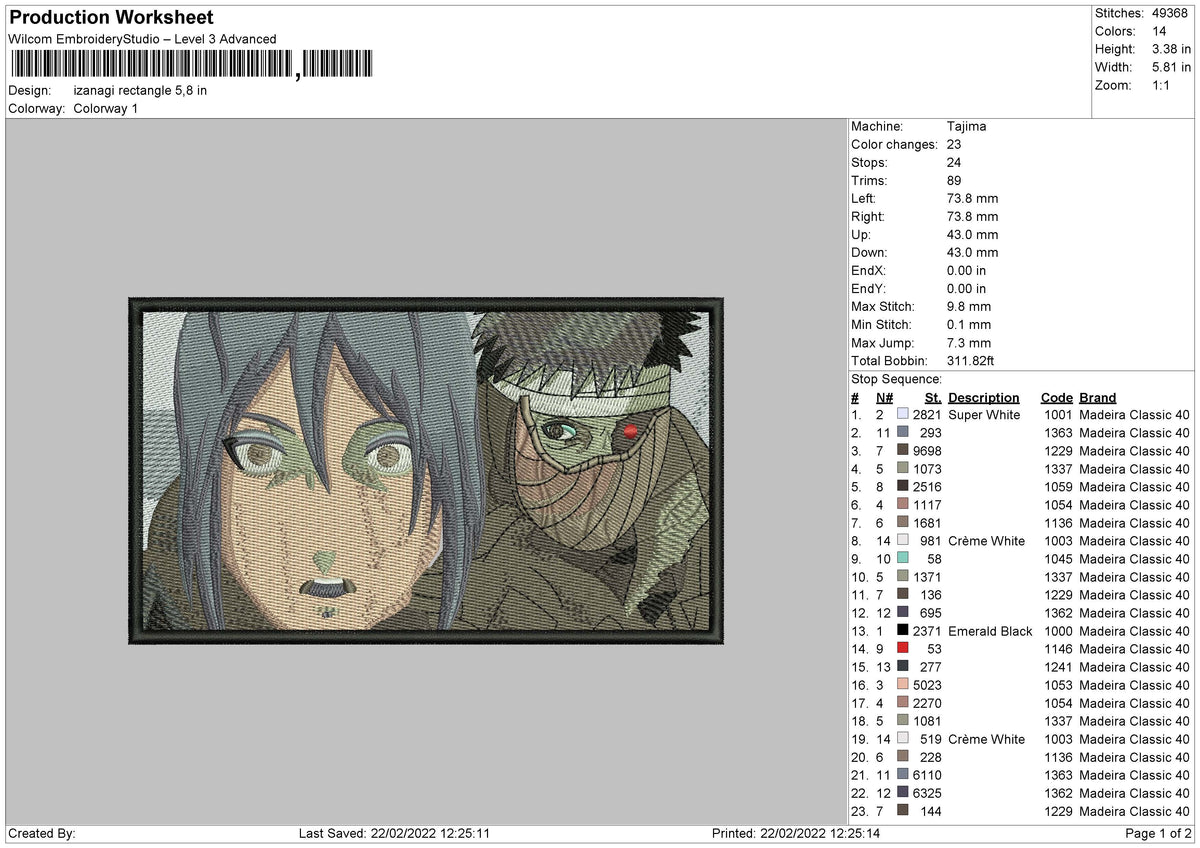Click the Height value '3.38 in'
This screenshot has width=1200, height=848.
click(1171, 49)
